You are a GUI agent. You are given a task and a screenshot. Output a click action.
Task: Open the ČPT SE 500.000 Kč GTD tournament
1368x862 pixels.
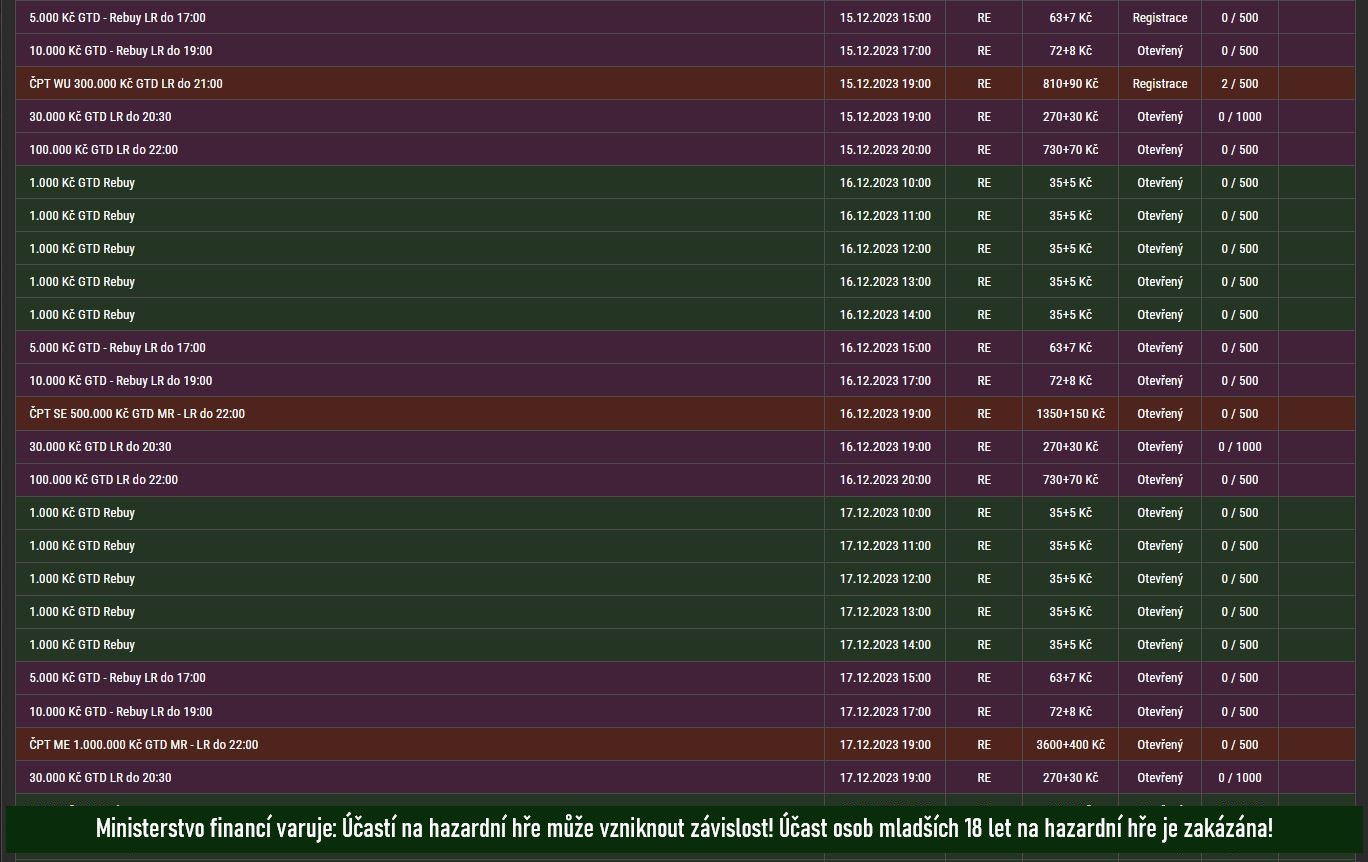click(137, 414)
